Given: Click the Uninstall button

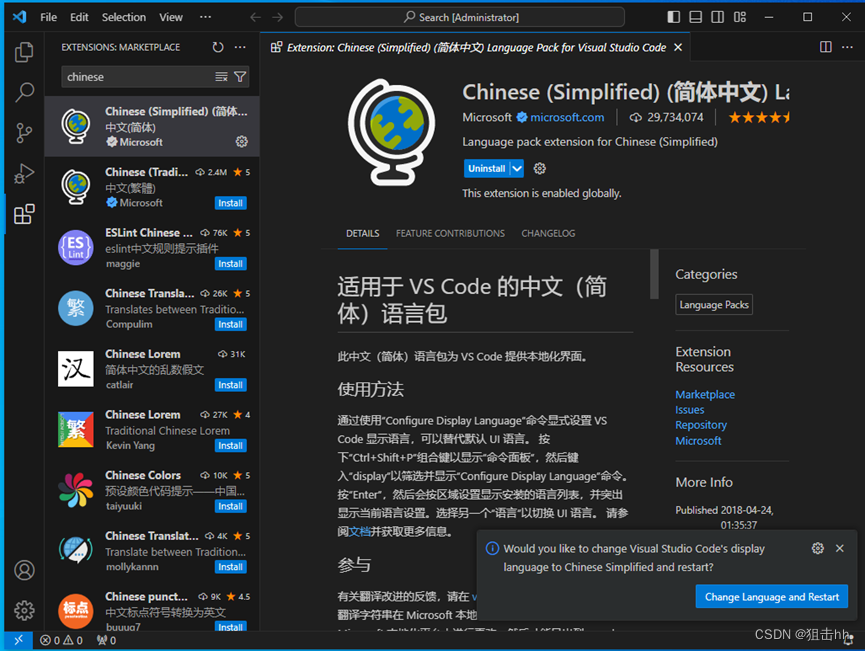Looking at the screenshot, I should pos(487,168).
